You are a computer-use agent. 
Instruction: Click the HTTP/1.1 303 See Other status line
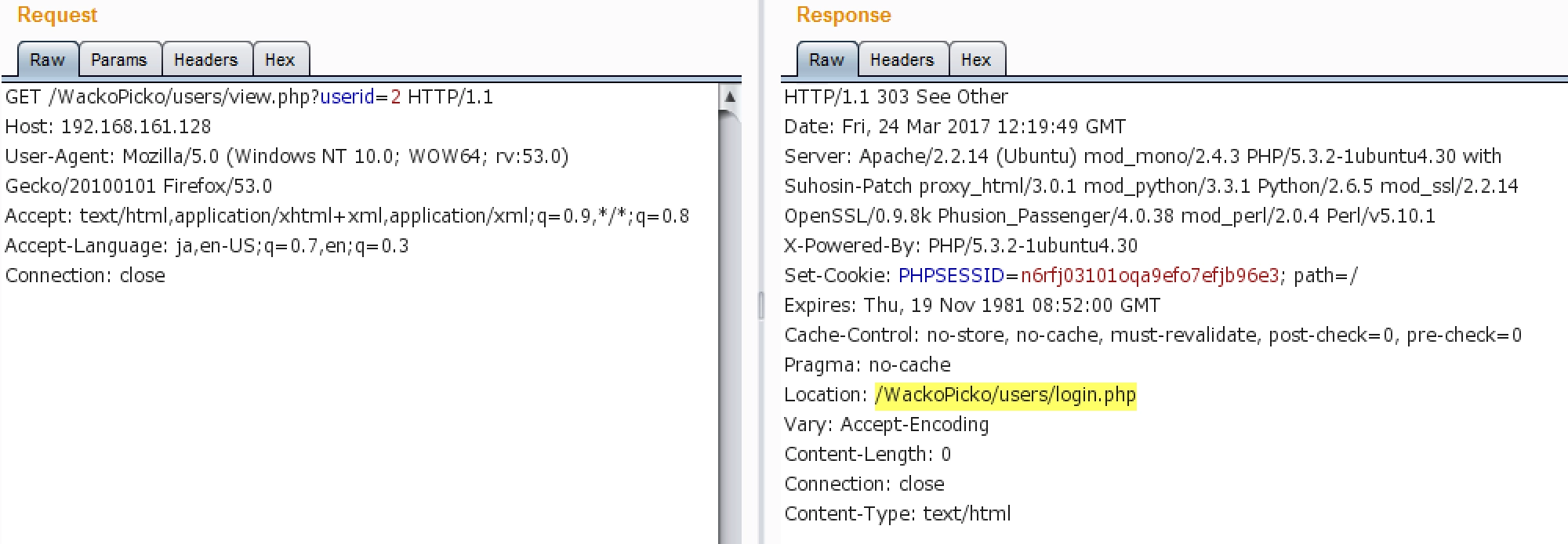click(x=896, y=97)
